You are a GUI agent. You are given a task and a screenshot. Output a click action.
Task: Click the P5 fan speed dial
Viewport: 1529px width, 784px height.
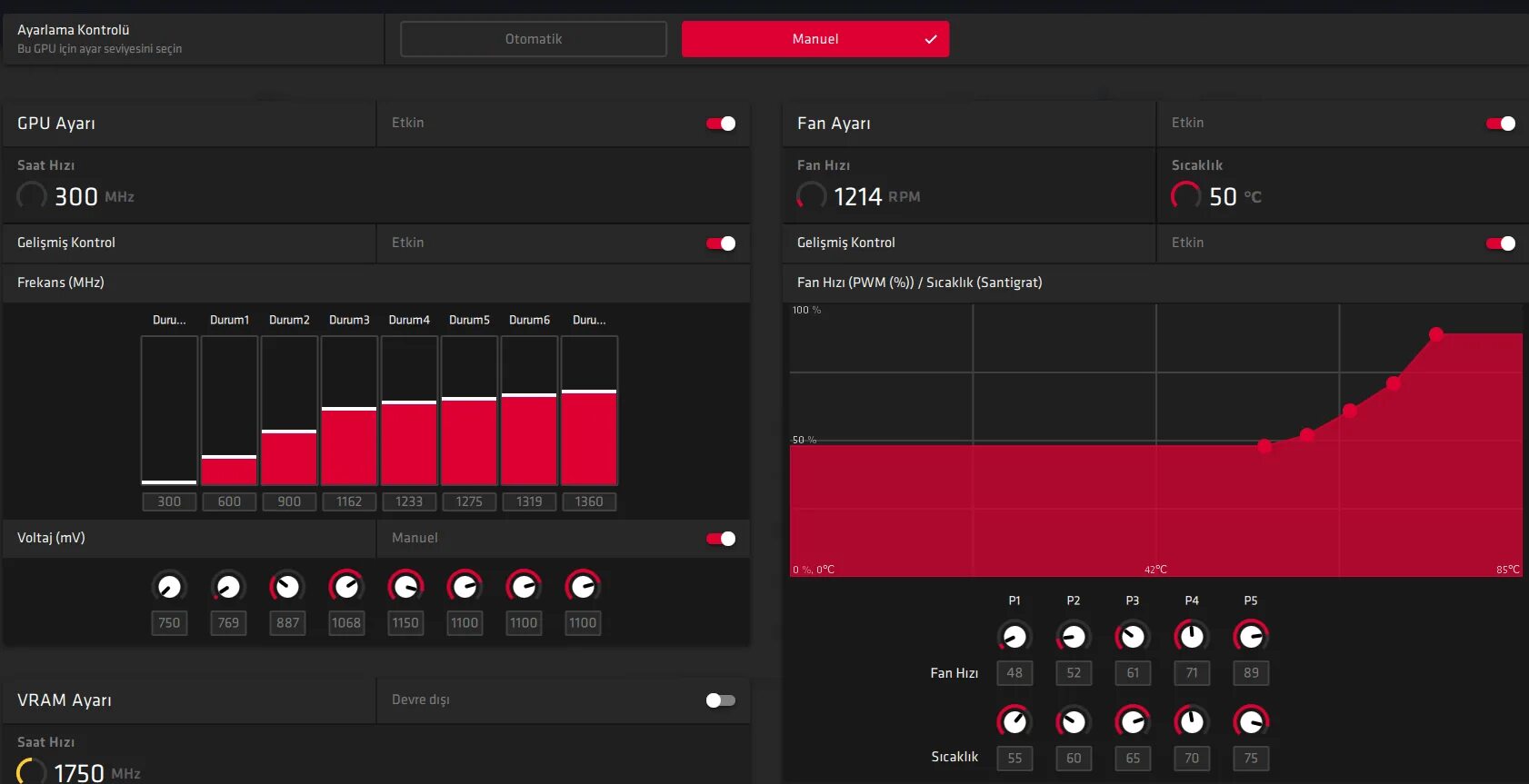click(x=1251, y=637)
